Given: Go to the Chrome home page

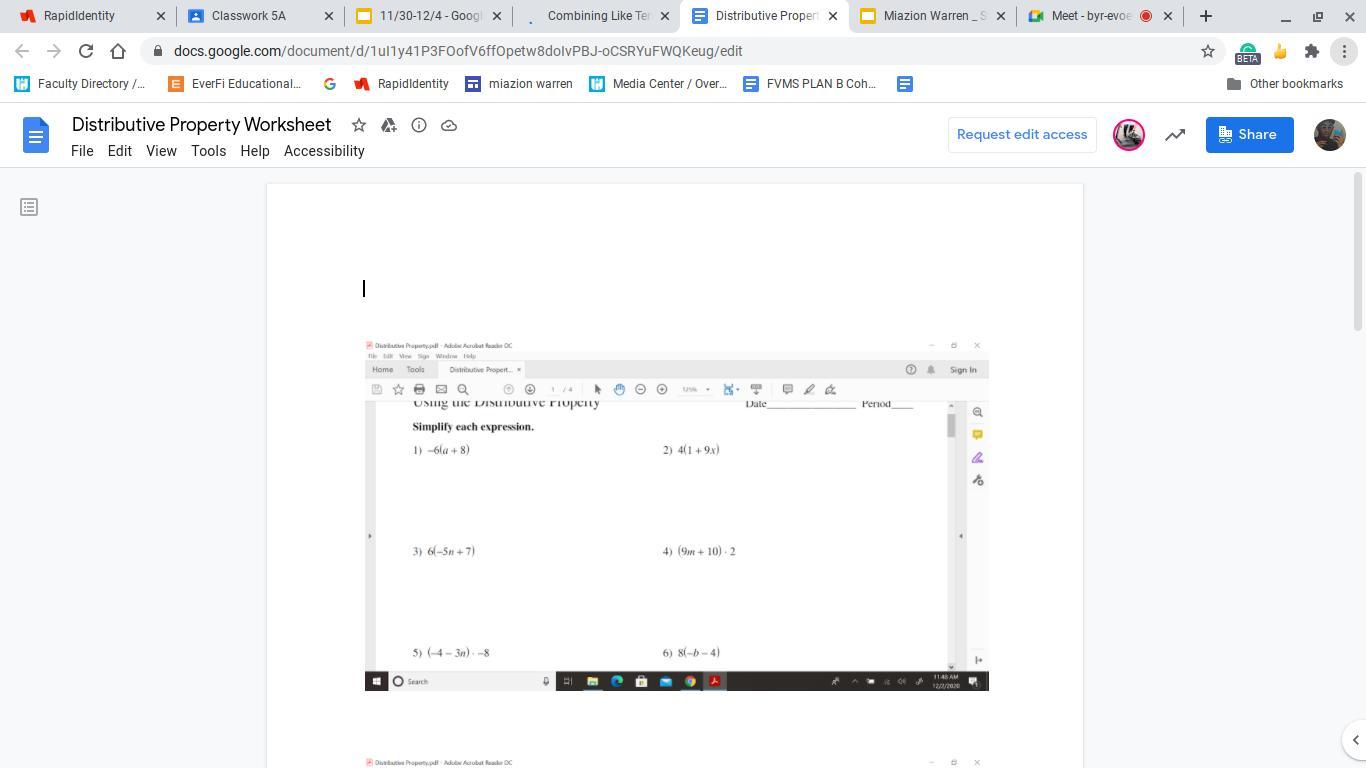Looking at the screenshot, I should coord(118,51).
